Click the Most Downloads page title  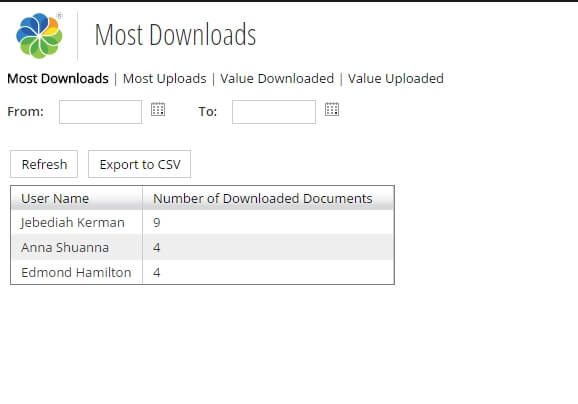point(175,35)
